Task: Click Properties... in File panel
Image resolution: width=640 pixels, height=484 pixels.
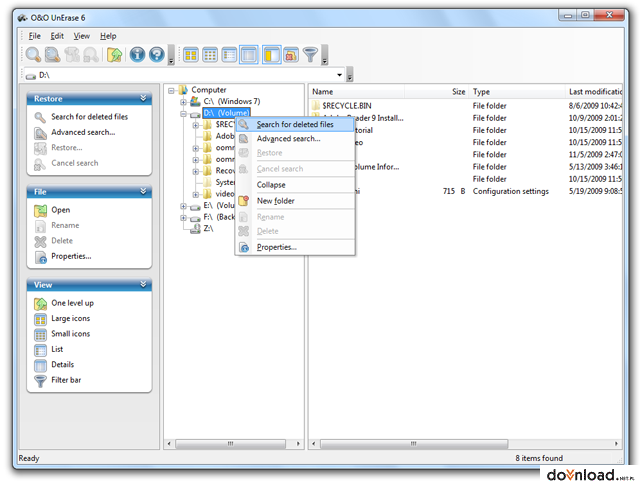Action: [x=71, y=256]
